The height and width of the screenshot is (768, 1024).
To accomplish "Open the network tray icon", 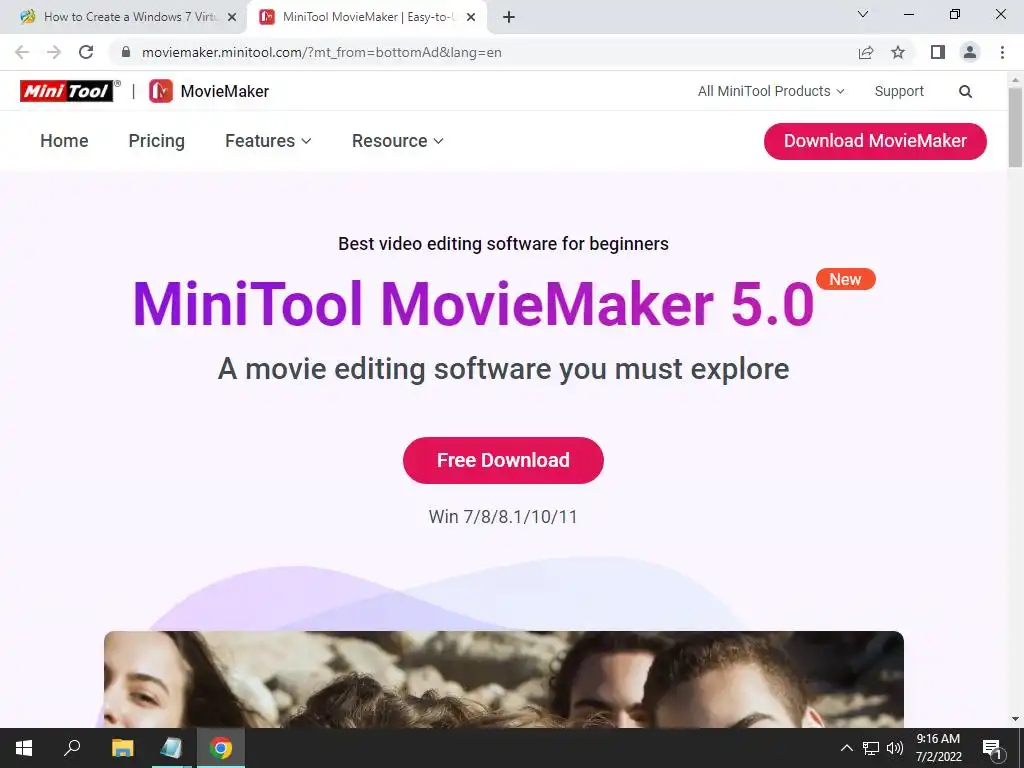I will (x=871, y=748).
